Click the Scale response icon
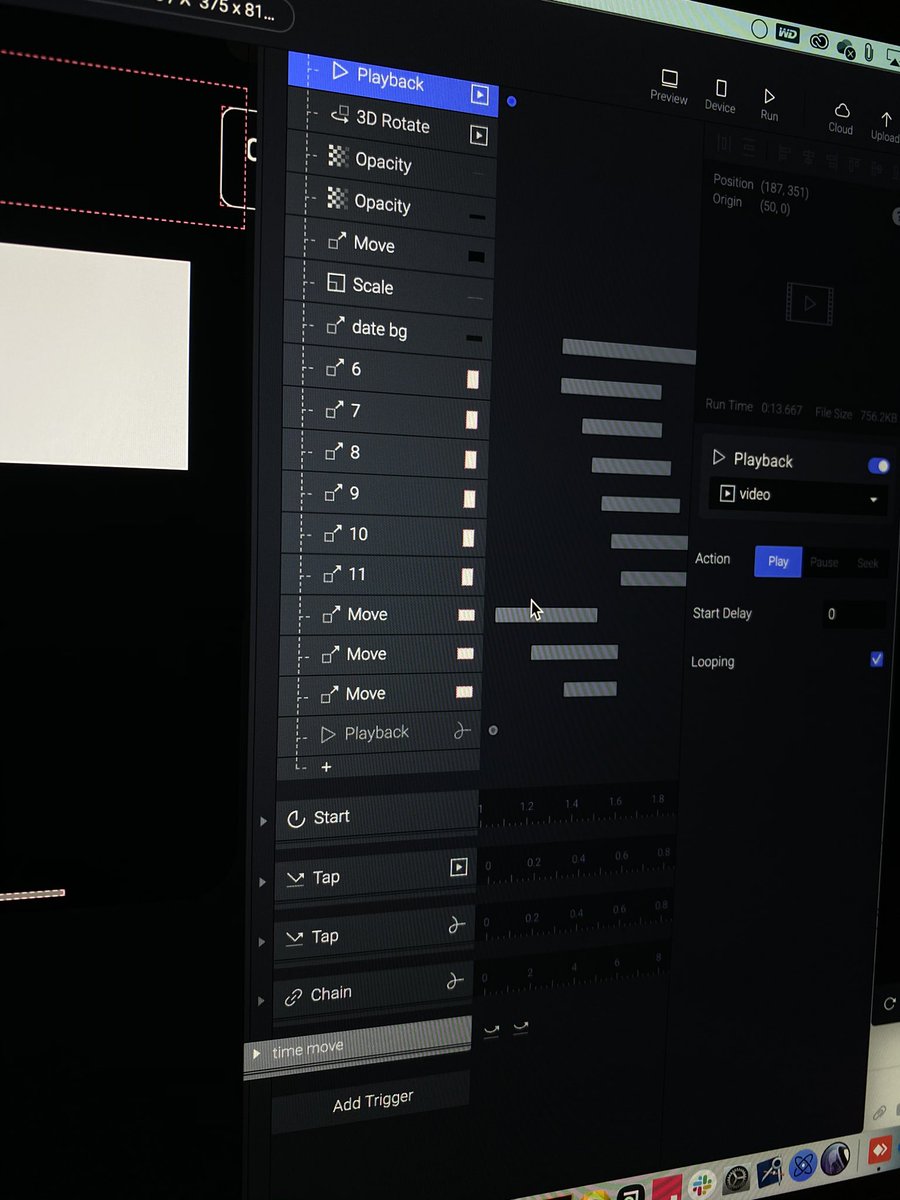The height and width of the screenshot is (1200, 900). [336, 284]
